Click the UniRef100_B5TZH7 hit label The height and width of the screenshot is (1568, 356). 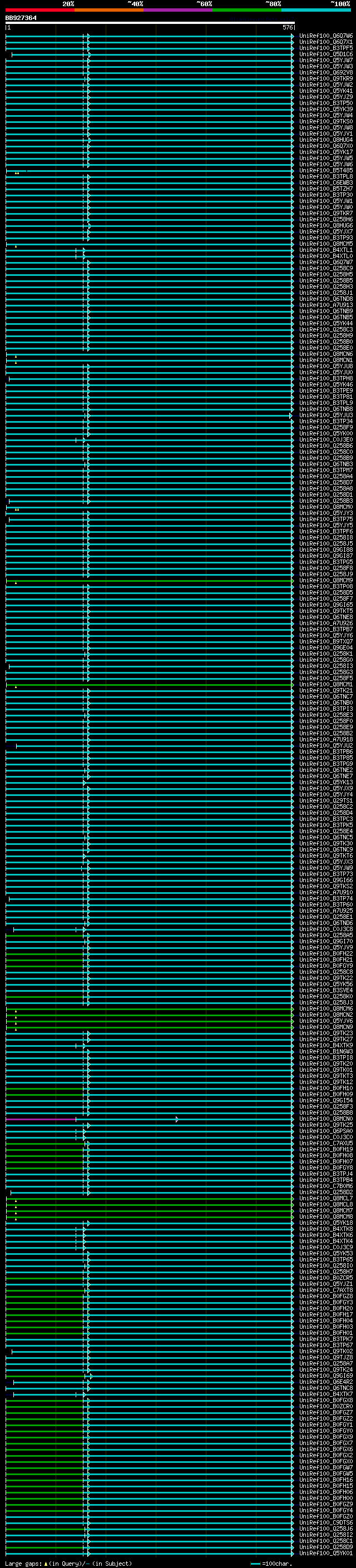pyautogui.click(x=326, y=189)
